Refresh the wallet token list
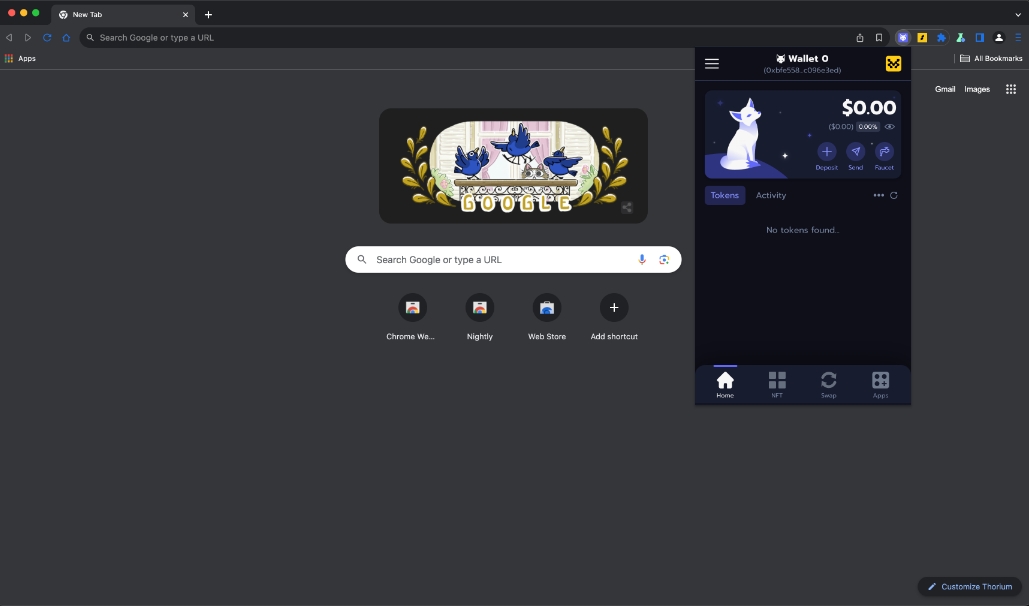This screenshot has height=606, width=1029. (893, 195)
